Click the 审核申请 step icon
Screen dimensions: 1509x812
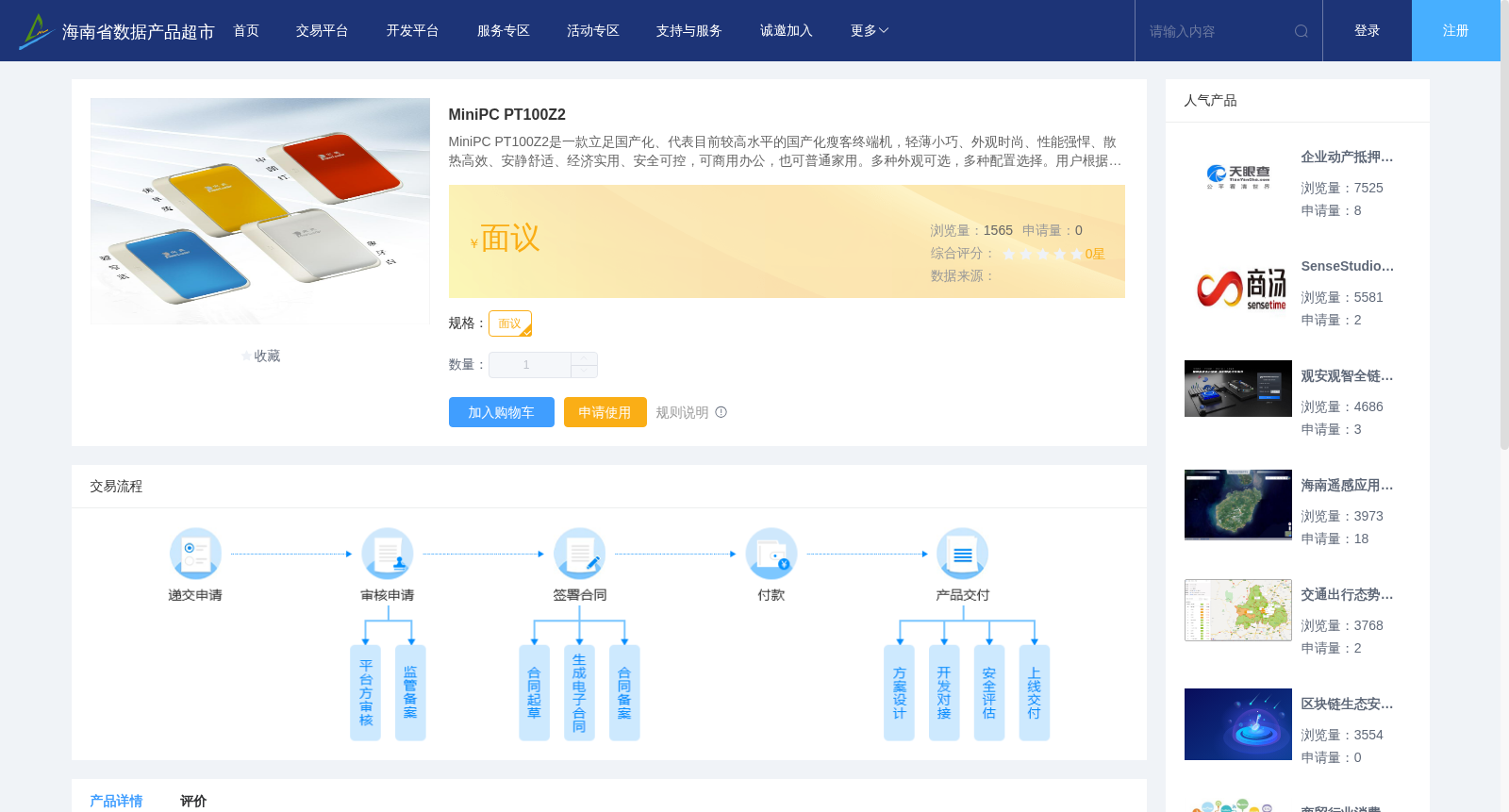[x=388, y=554]
